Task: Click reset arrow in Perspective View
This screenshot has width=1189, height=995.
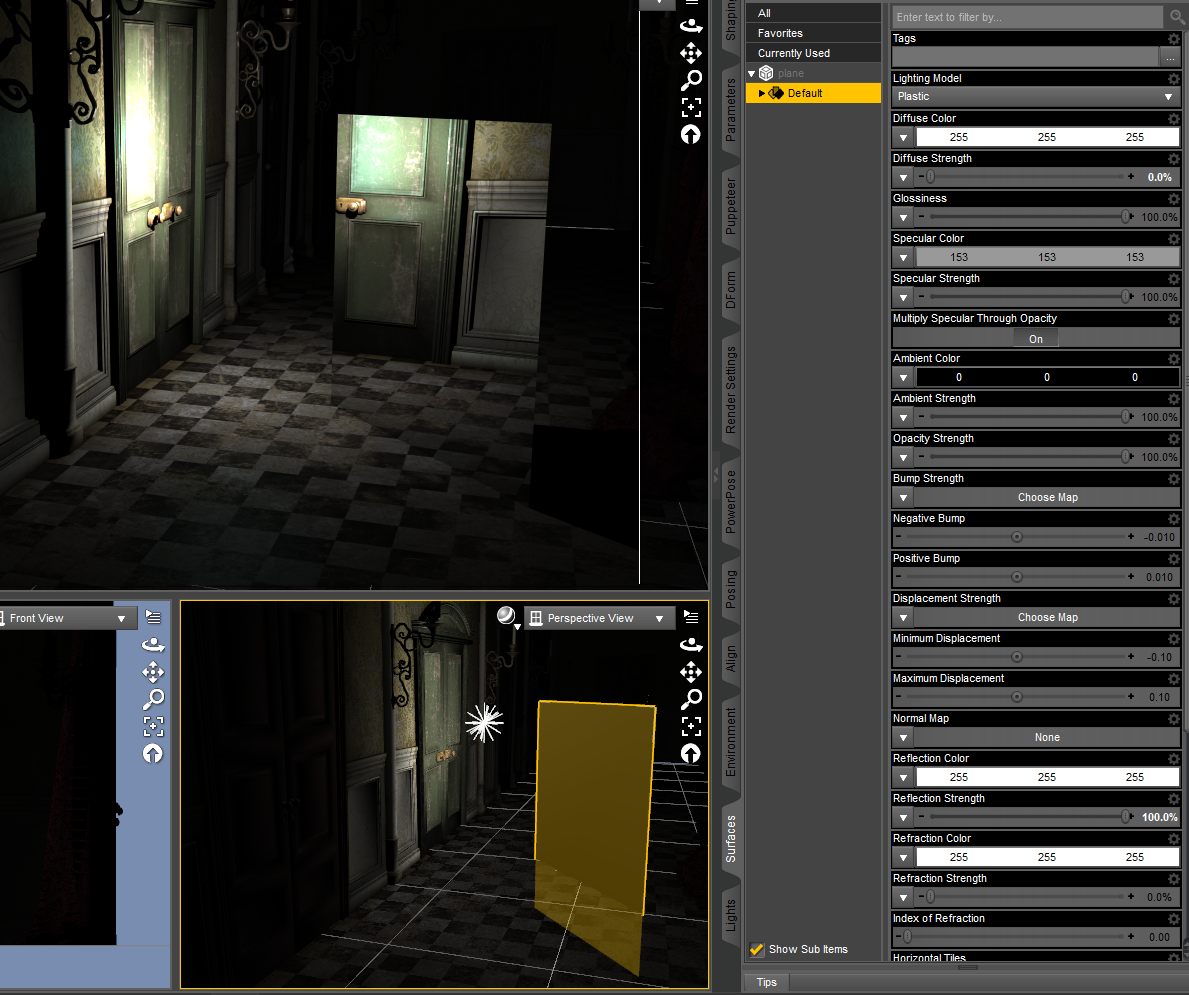Action: pyautogui.click(x=691, y=753)
